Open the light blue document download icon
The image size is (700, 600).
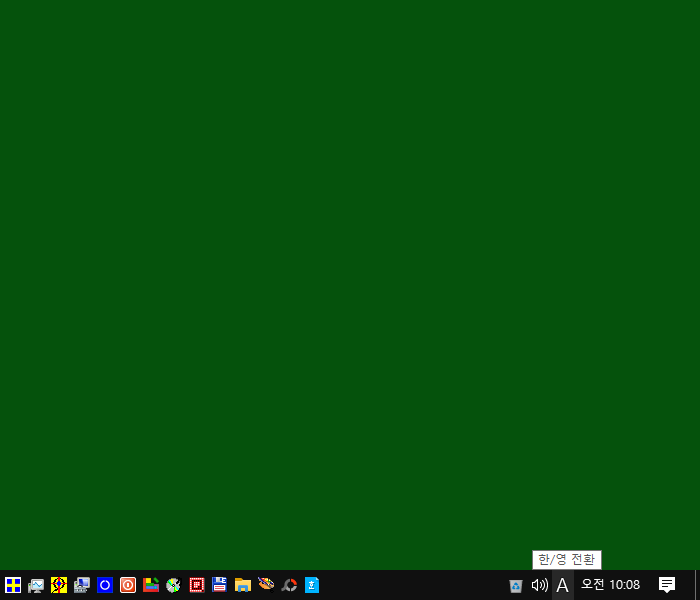(312, 585)
